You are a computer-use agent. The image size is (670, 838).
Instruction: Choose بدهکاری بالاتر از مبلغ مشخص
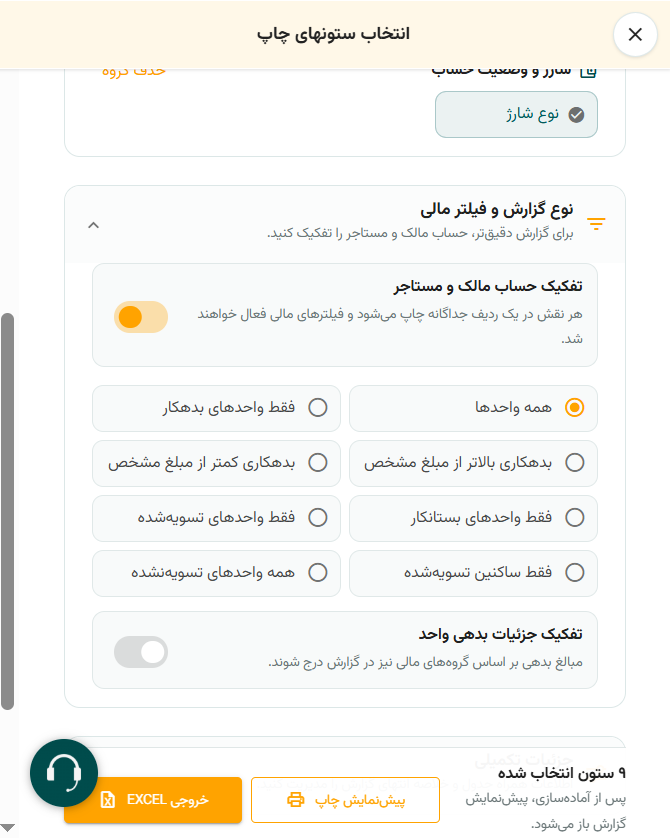click(473, 463)
